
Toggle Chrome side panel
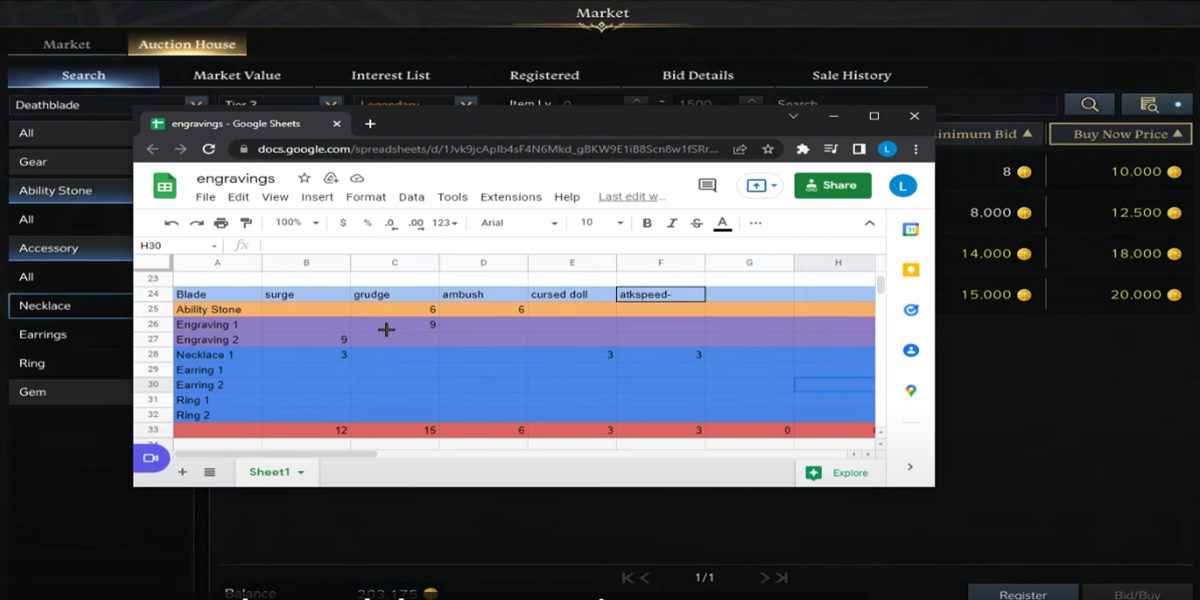[x=858, y=149]
